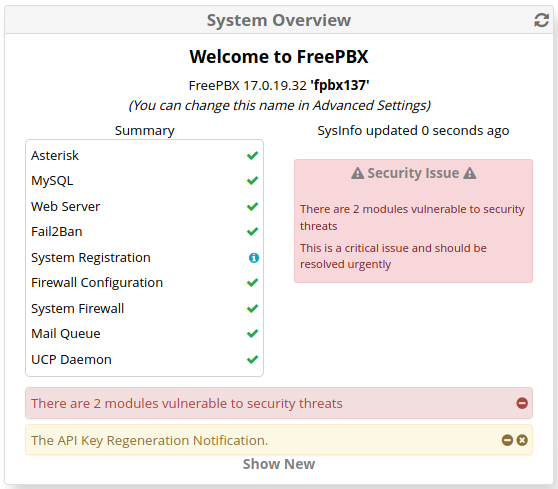
Task: Click the Mail Queue status checkmark
Action: click(252, 334)
